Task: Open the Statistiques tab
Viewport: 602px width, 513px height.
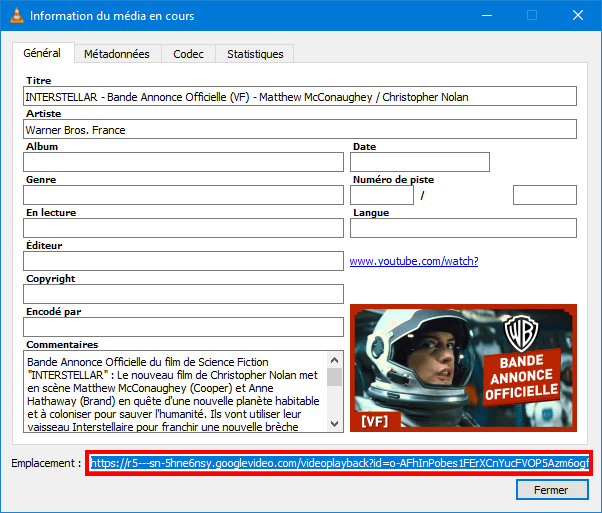Action: point(255,54)
